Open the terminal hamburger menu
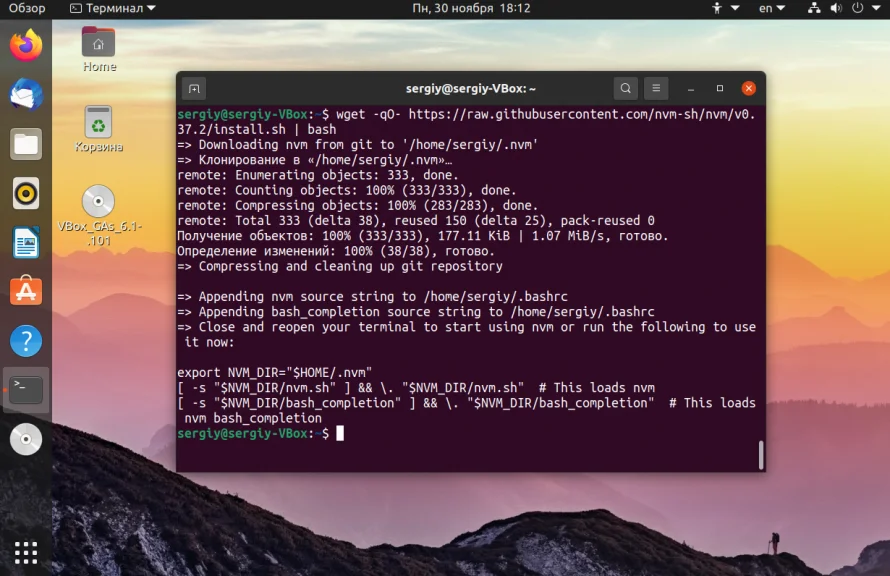The width and height of the screenshot is (890, 576). [x=656, y=89]
